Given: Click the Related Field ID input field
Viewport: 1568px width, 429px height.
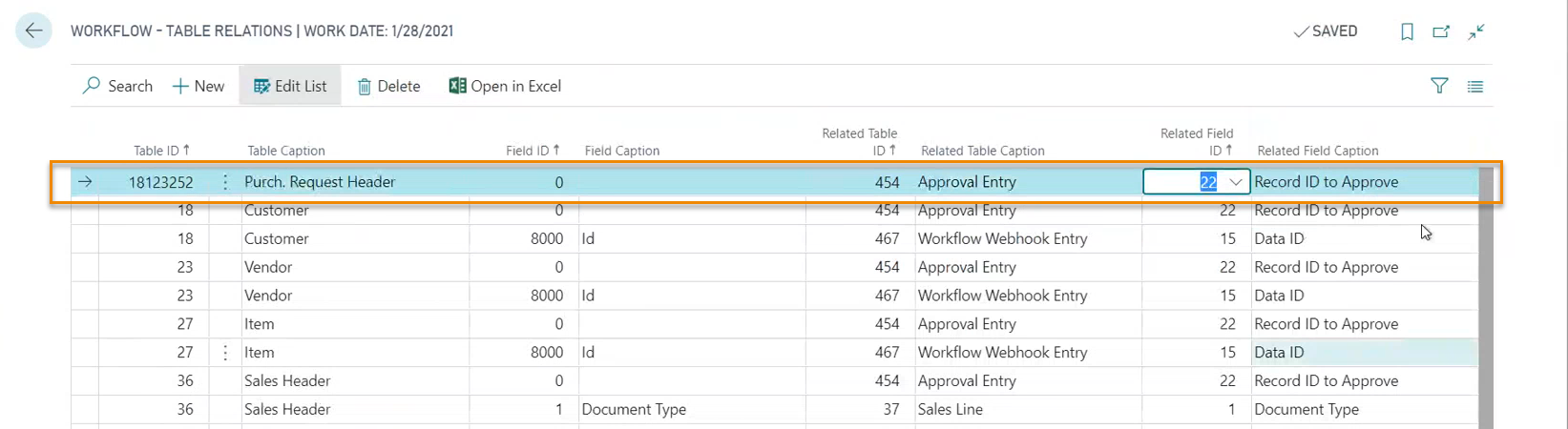Looking at the screenshot, I should (x=1183, y=182).
